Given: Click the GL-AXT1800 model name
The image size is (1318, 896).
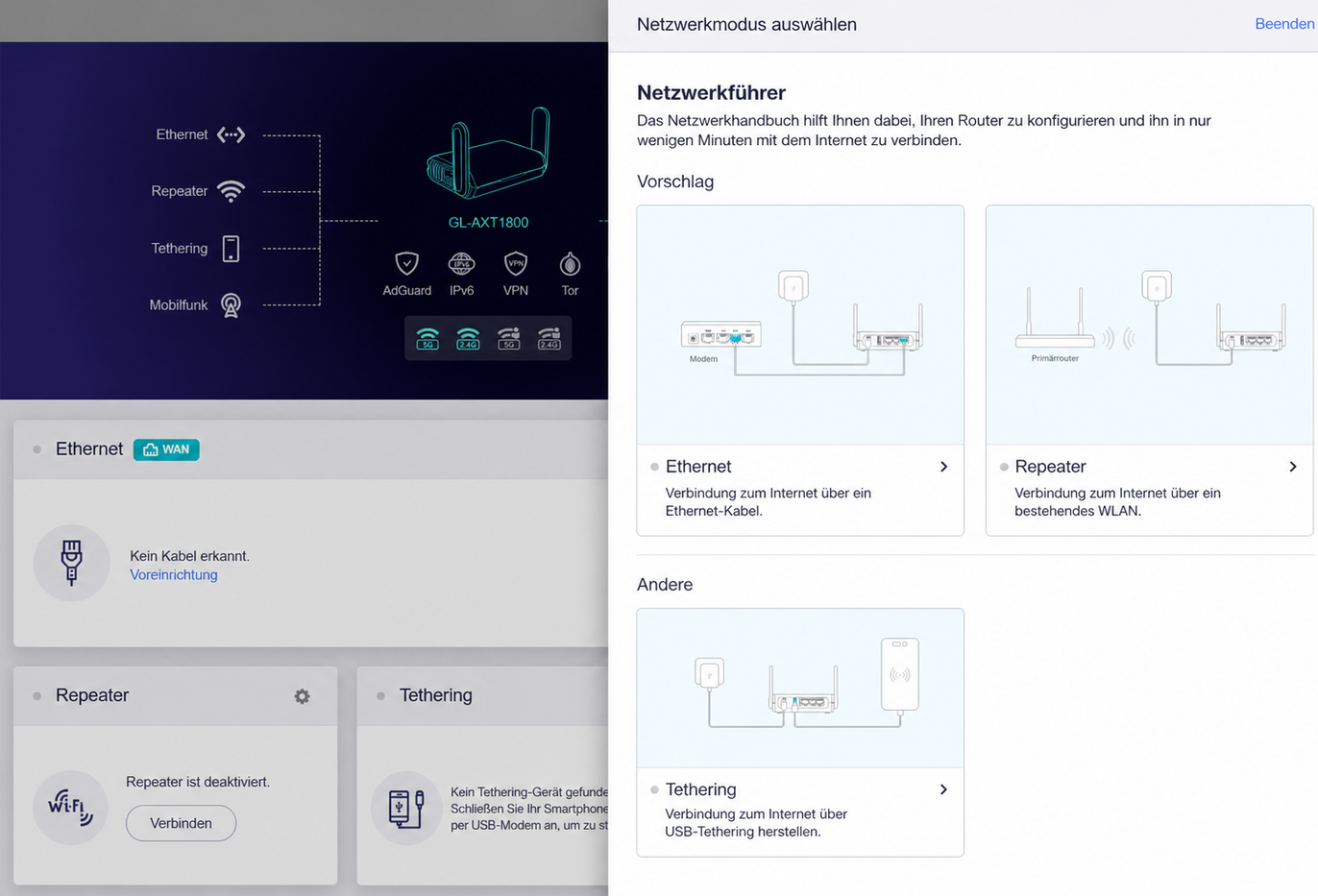Looking at the screenshot, I should (488, 222).
